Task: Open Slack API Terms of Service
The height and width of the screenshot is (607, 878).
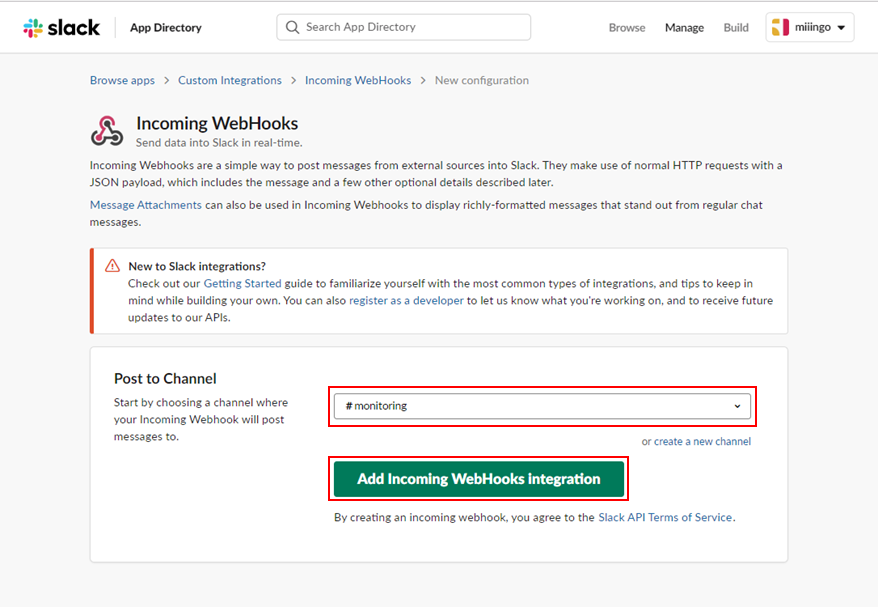Action: [665, 517]
